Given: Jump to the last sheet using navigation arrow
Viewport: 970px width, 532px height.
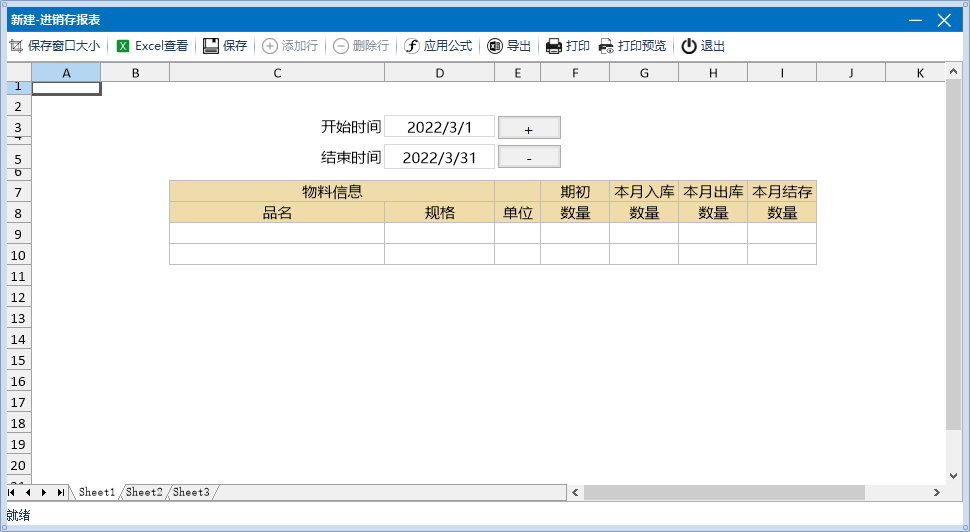Looking at the screenshot, I should click(60, 492).
